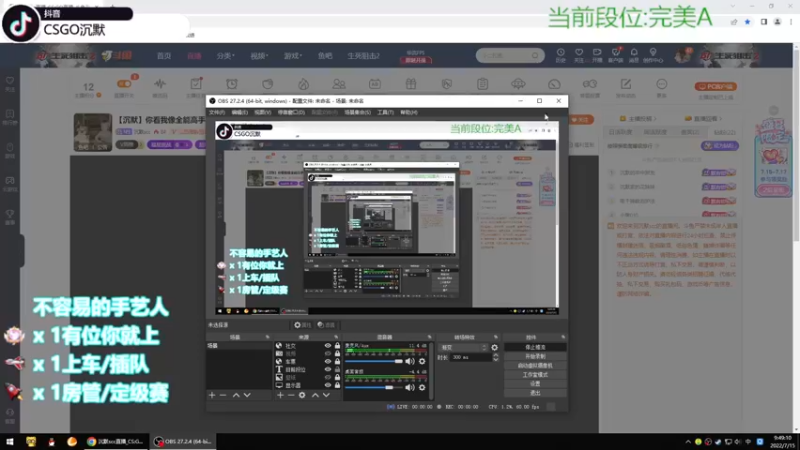Open source properties via the 属性 gear button
This screenshot has width=800, height=450.
(x=303, y=325)
